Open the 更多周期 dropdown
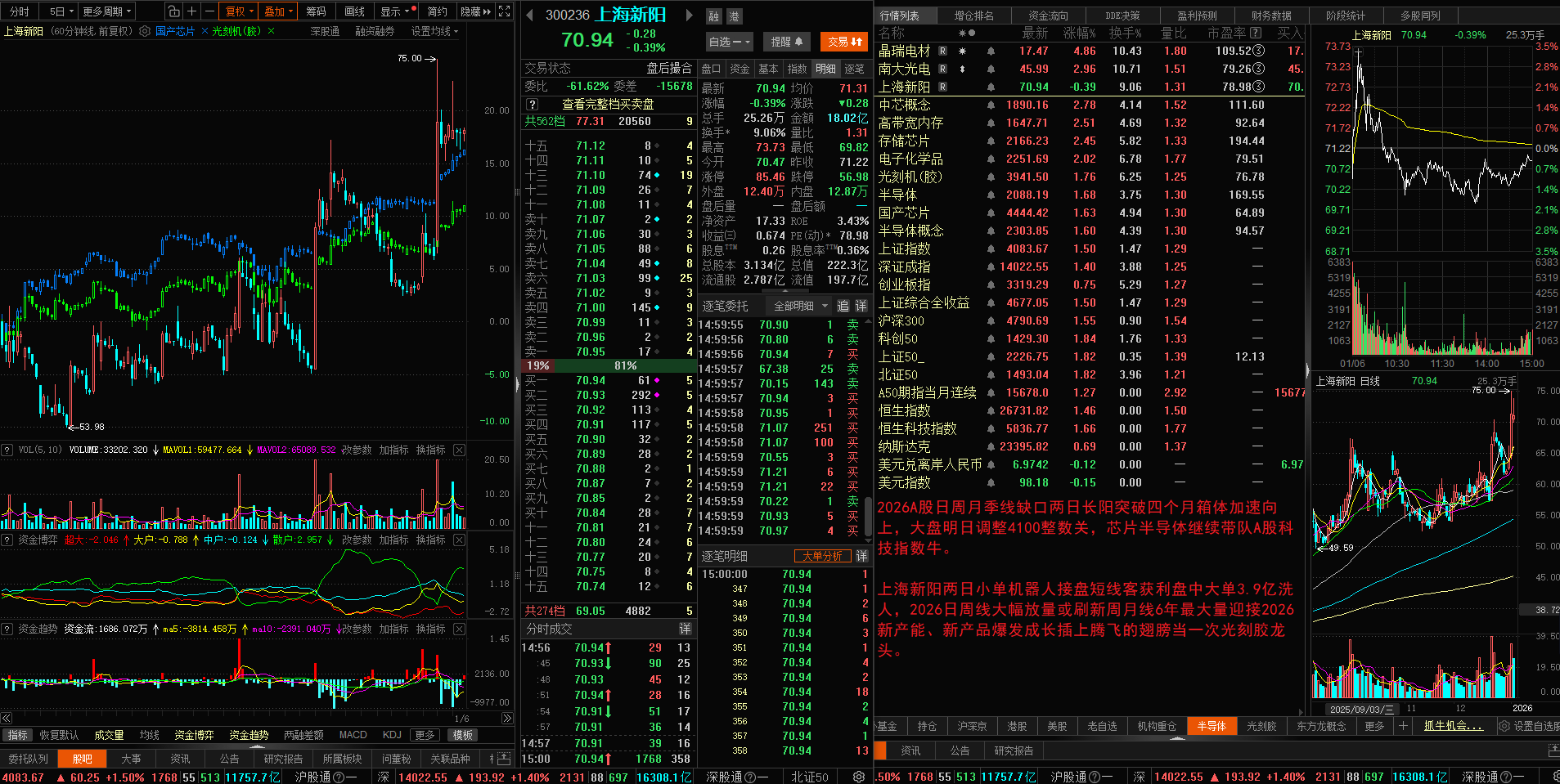1560x784 pixels. coord(106,11)
